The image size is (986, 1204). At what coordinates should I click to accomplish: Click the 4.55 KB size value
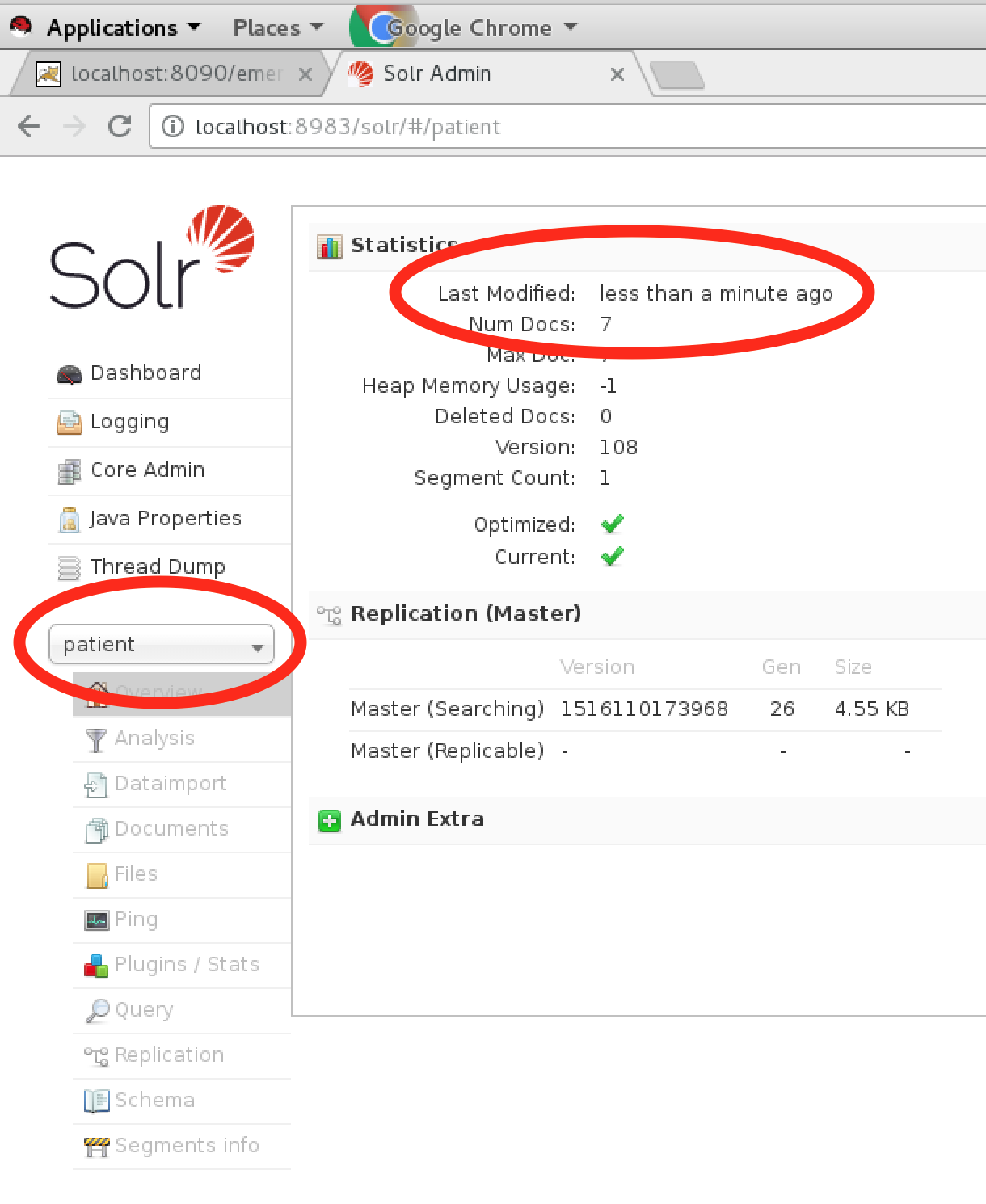871,709
